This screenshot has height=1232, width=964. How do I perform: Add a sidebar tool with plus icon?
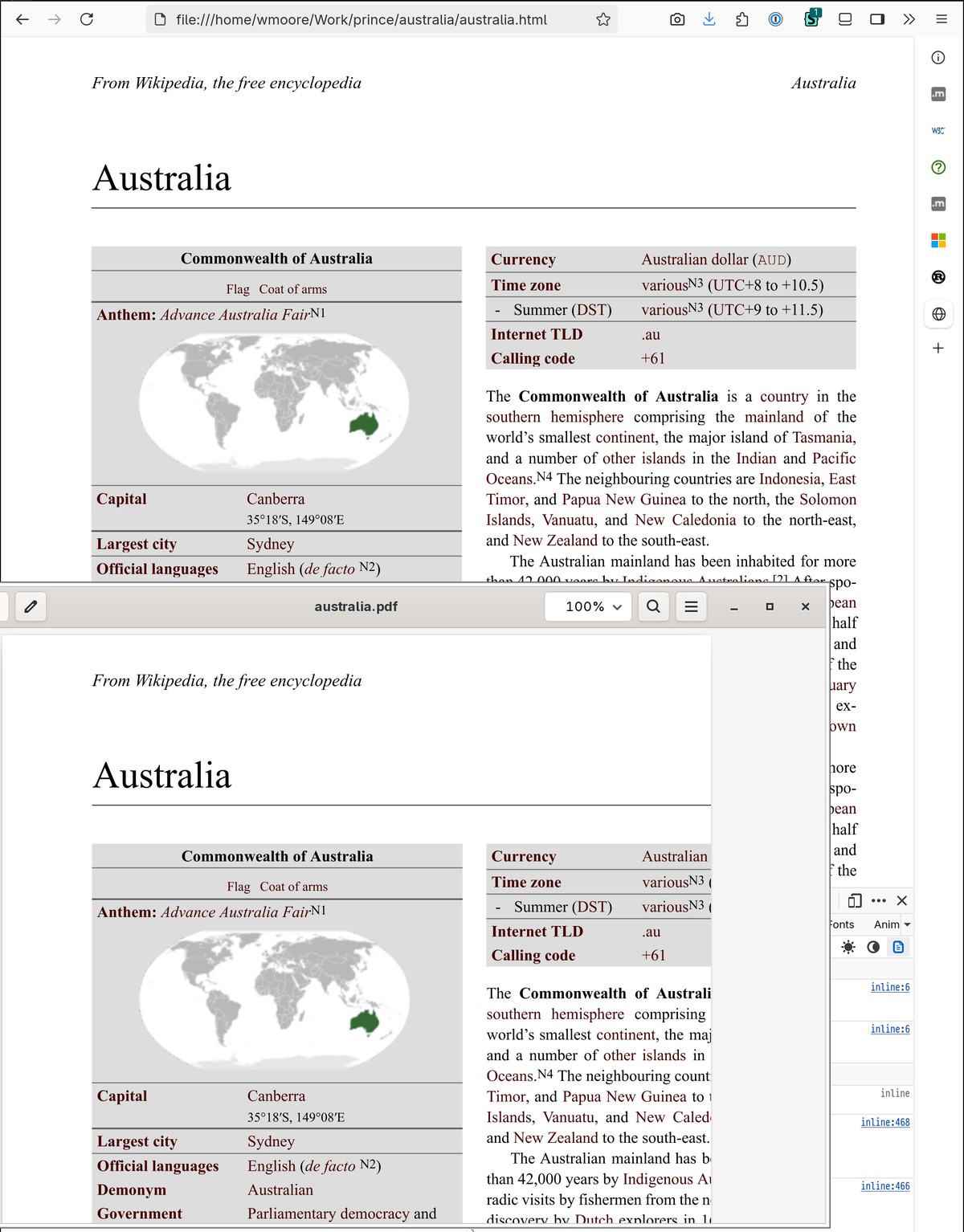[x=938, y=349]
